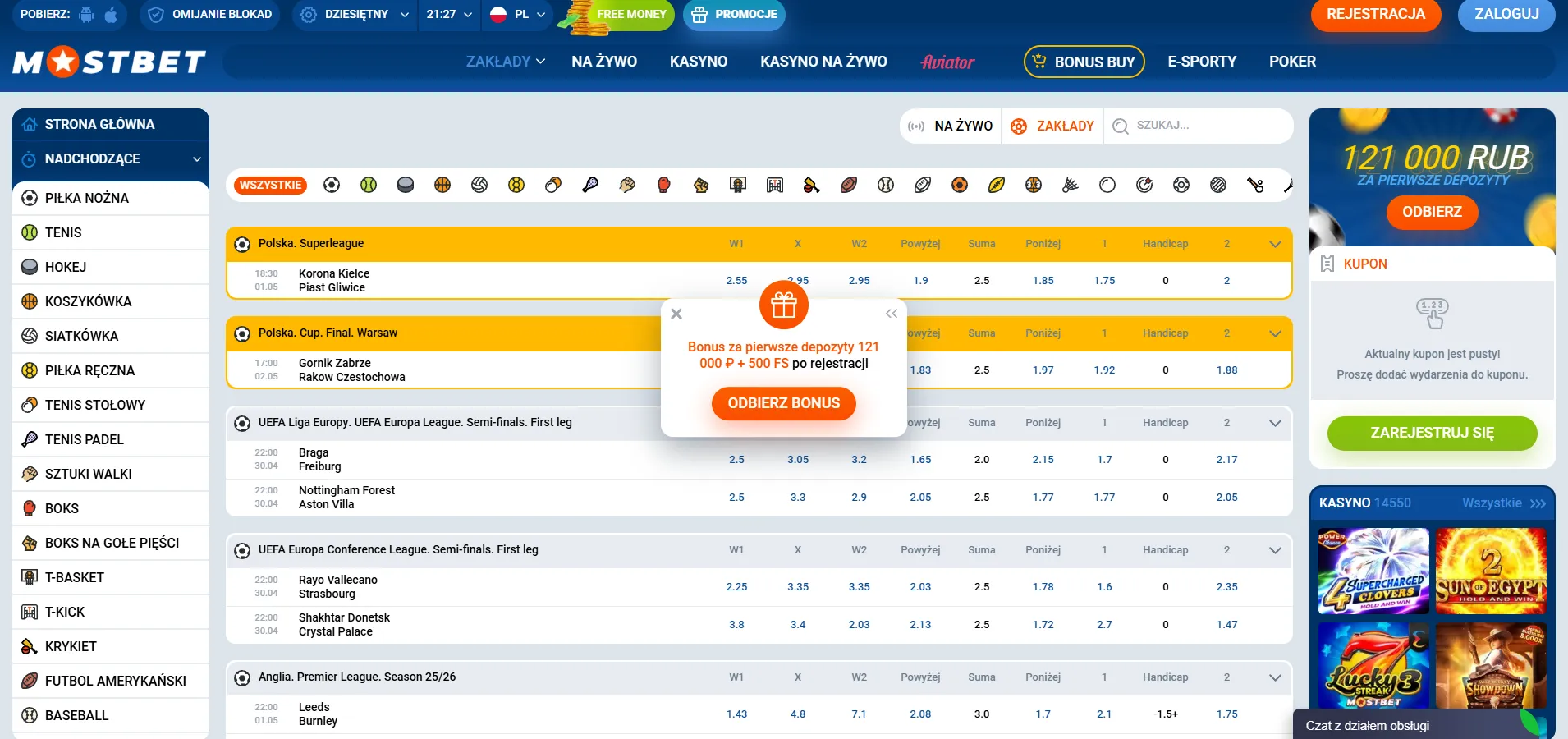
Task: Collapse the UEFA Europa League section
Action: (1275, 423)
